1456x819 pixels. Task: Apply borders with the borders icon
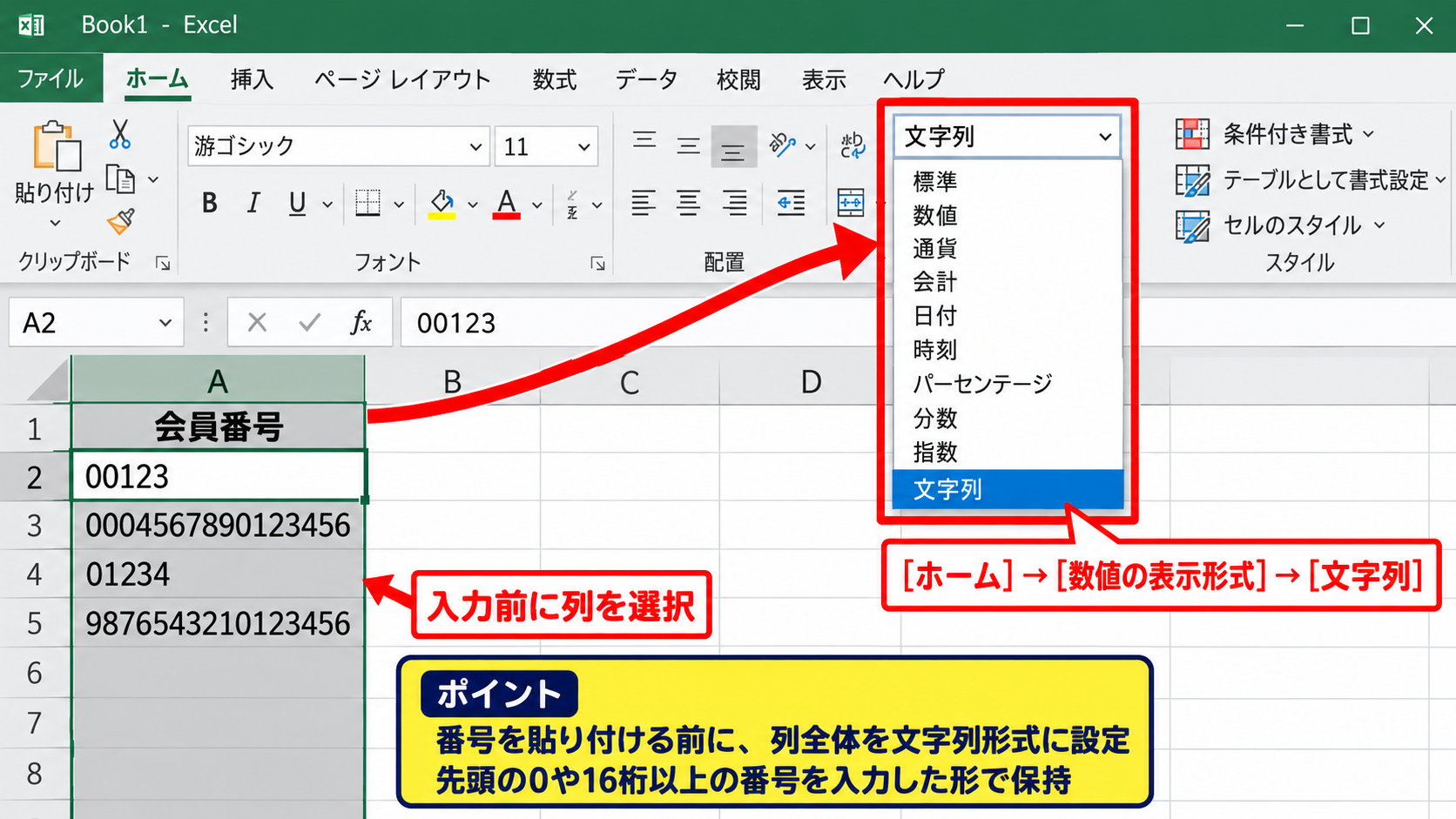(x=367, y=203)
